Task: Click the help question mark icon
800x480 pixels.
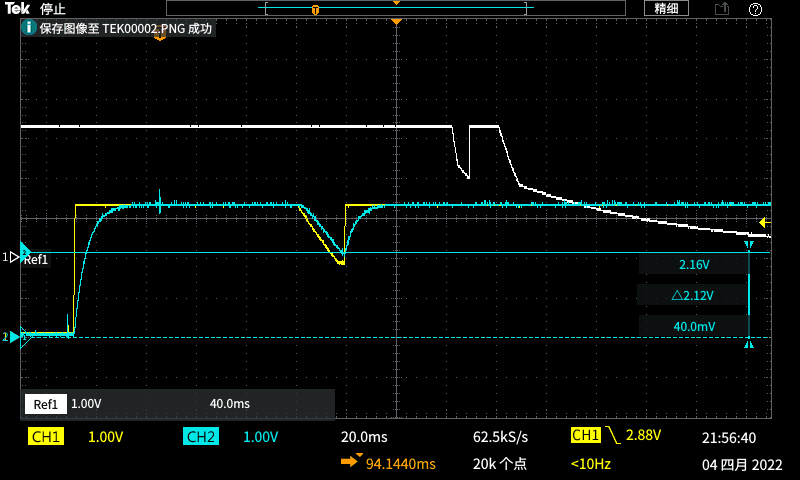Action: (x=755, y=9)
